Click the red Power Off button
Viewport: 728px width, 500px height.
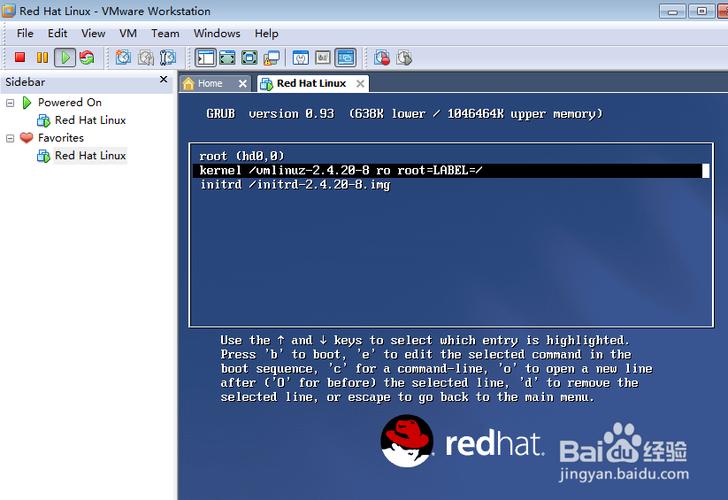(x=20, y=57)
